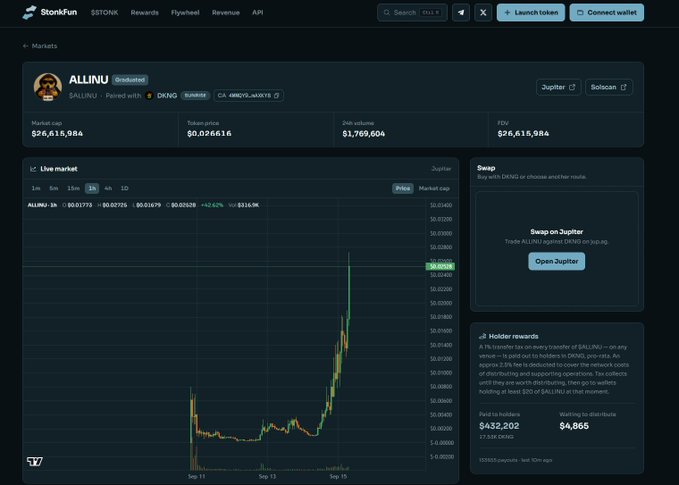Open the Revenue nav item
Screen dimensions: 679x485
[226, 13]
